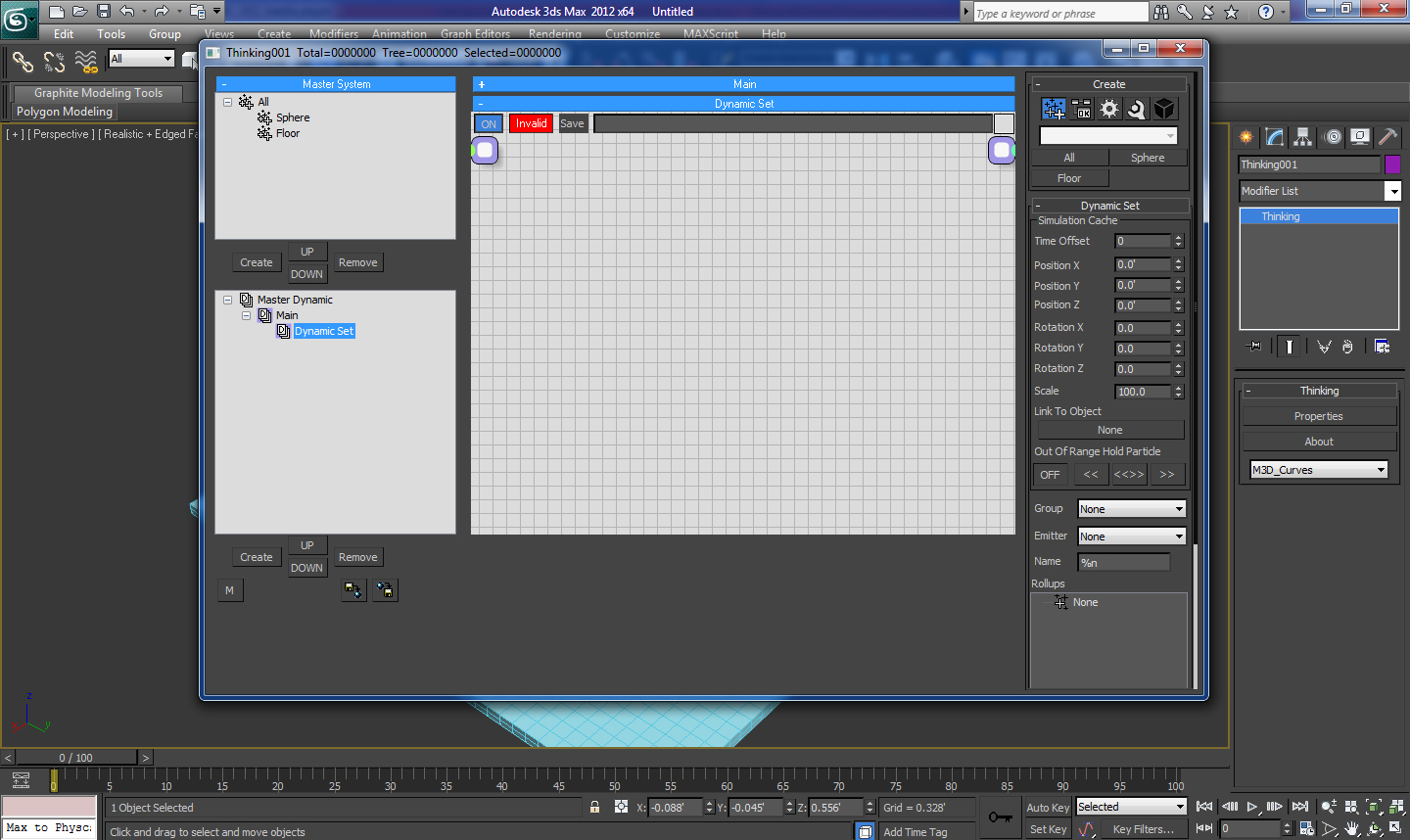1410x840 pixels.
Task: Click the Invalid button in Dynamic Set
Action: pos(531,123)
